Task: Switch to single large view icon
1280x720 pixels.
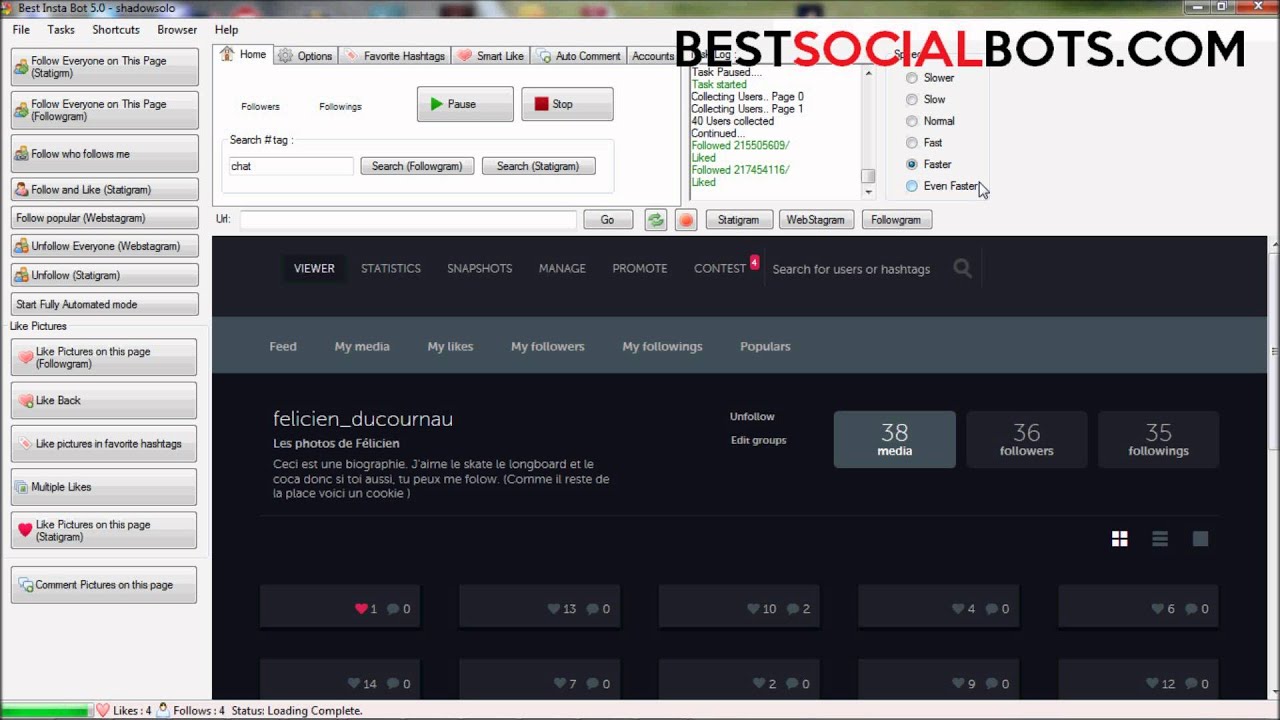Action: click(1200, 539)
